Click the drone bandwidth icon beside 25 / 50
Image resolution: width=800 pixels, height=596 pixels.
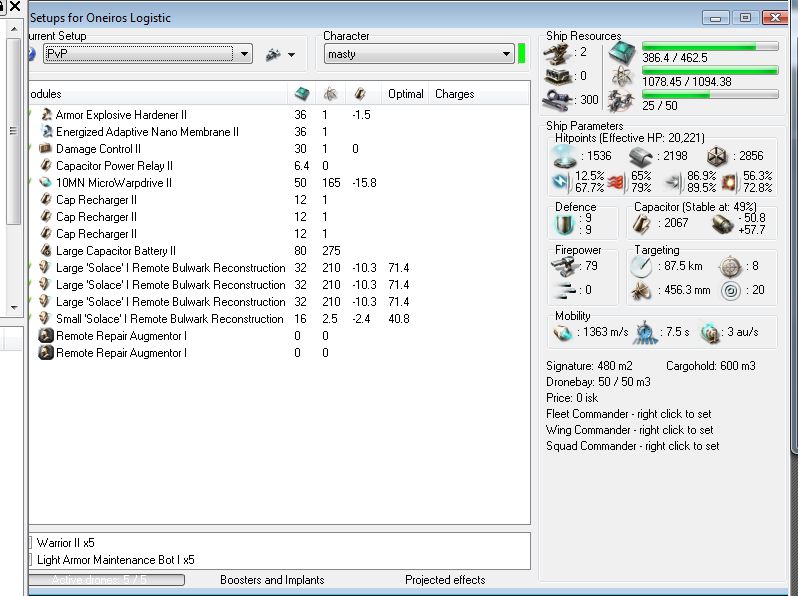click(x=621, y=101)
